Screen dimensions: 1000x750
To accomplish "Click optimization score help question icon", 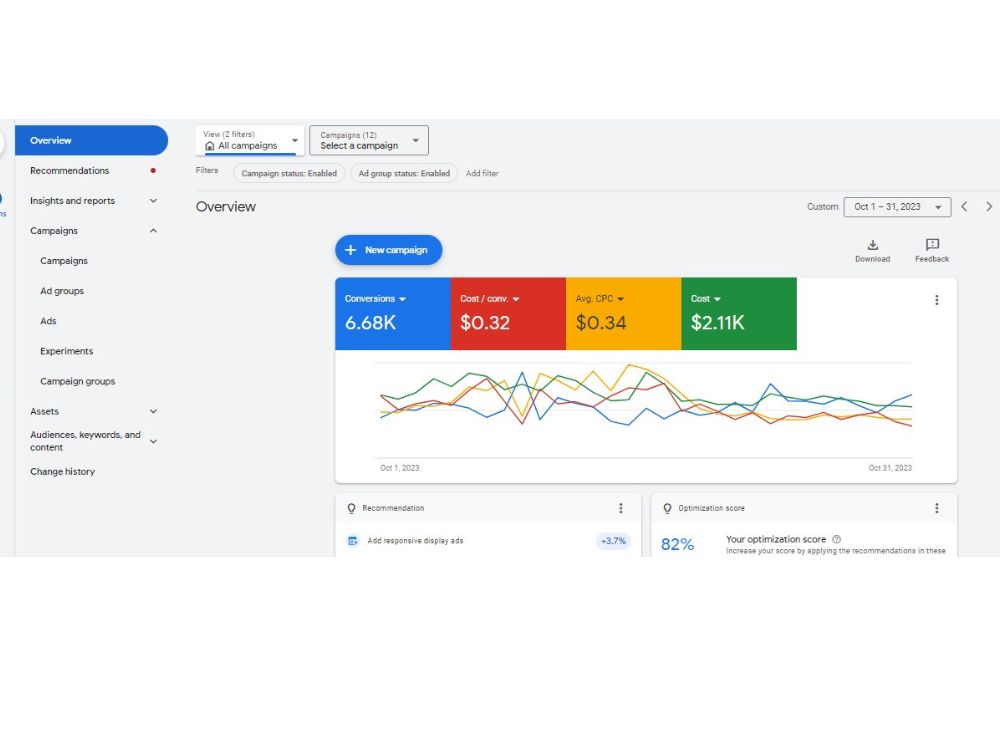I will [x=836, y=539].
